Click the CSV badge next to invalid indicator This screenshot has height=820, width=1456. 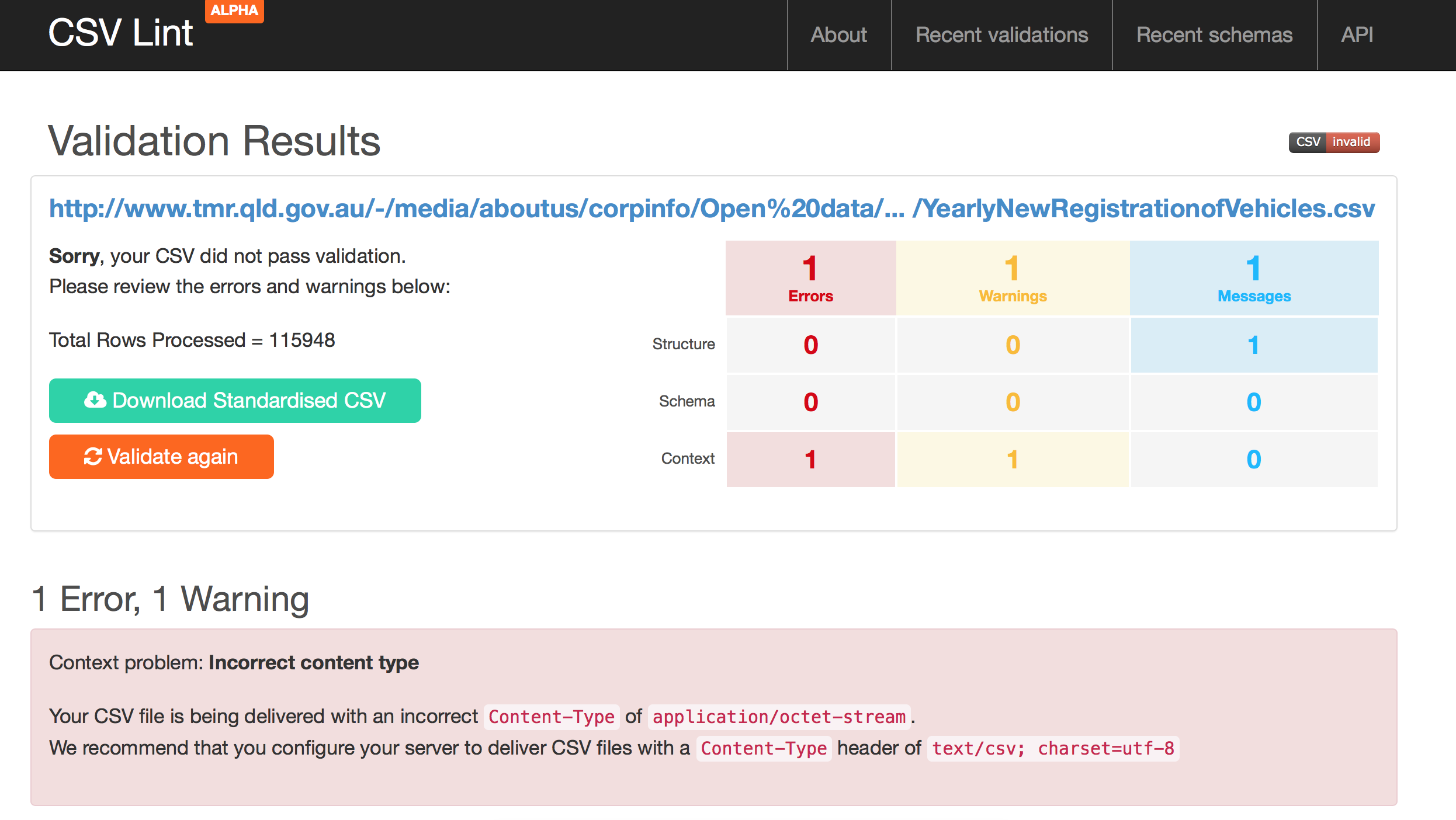(x=1309, y=142)
